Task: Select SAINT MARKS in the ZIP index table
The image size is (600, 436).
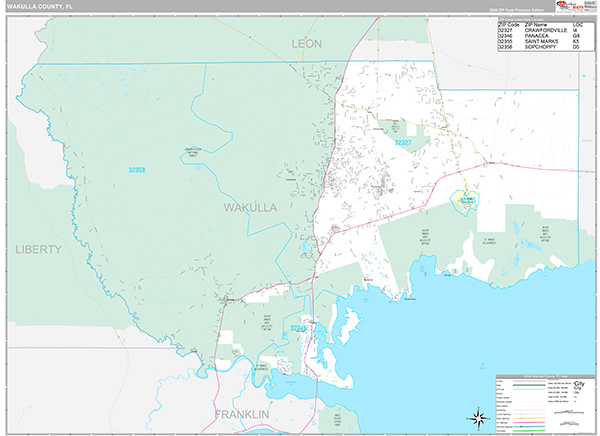Action: [x=541, y=41]
